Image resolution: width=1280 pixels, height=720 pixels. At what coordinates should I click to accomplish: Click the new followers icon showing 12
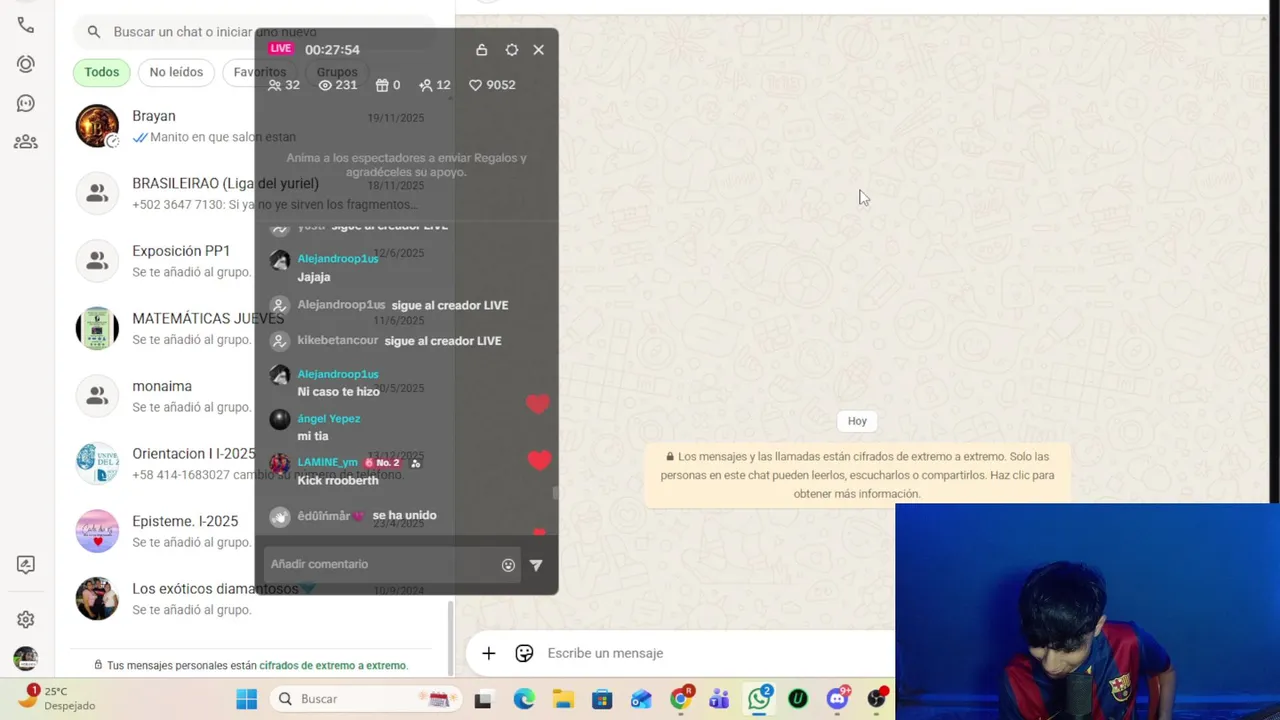pos(425,85)
